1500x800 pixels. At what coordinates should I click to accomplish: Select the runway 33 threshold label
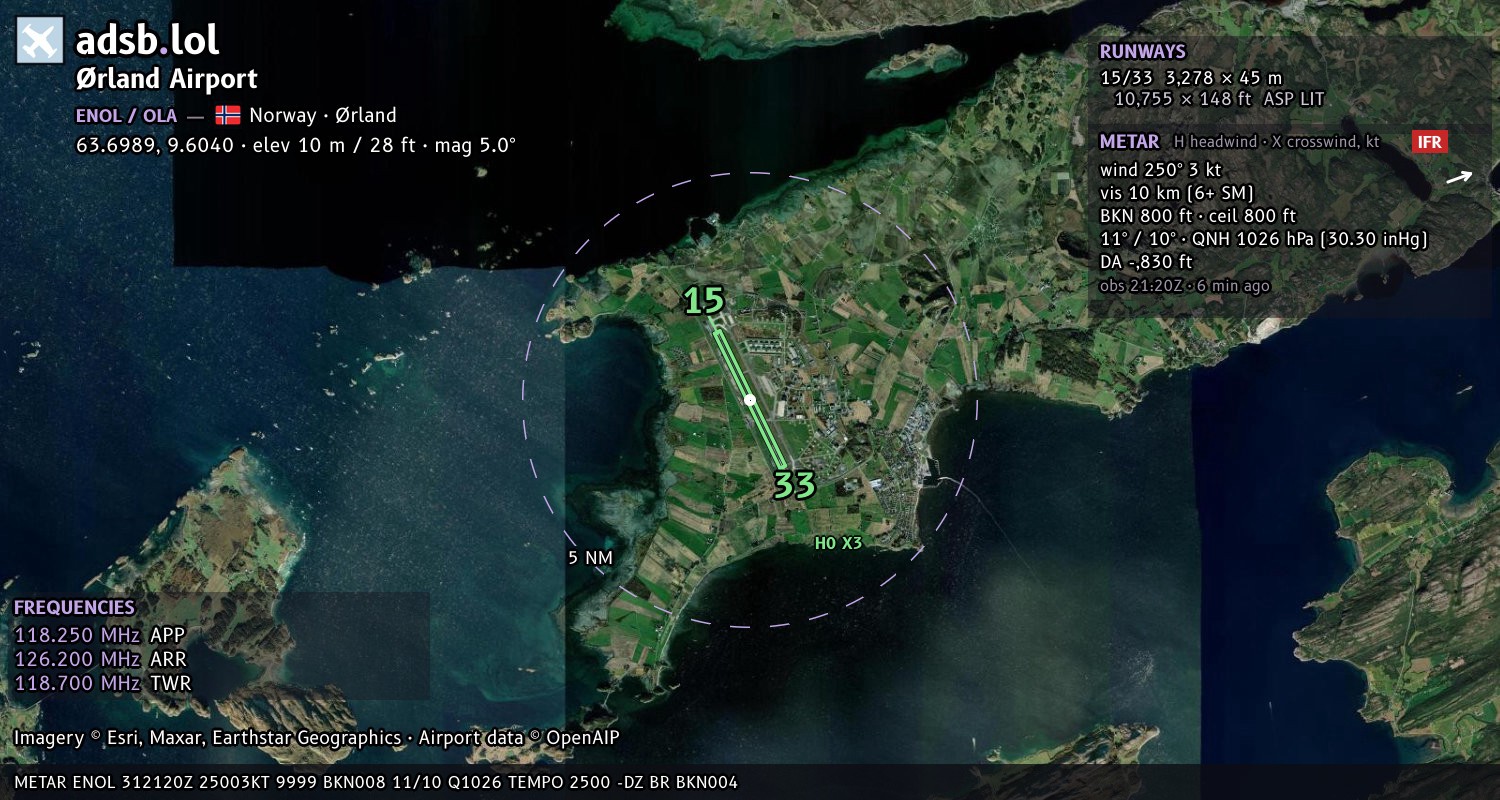click(795, 485)
